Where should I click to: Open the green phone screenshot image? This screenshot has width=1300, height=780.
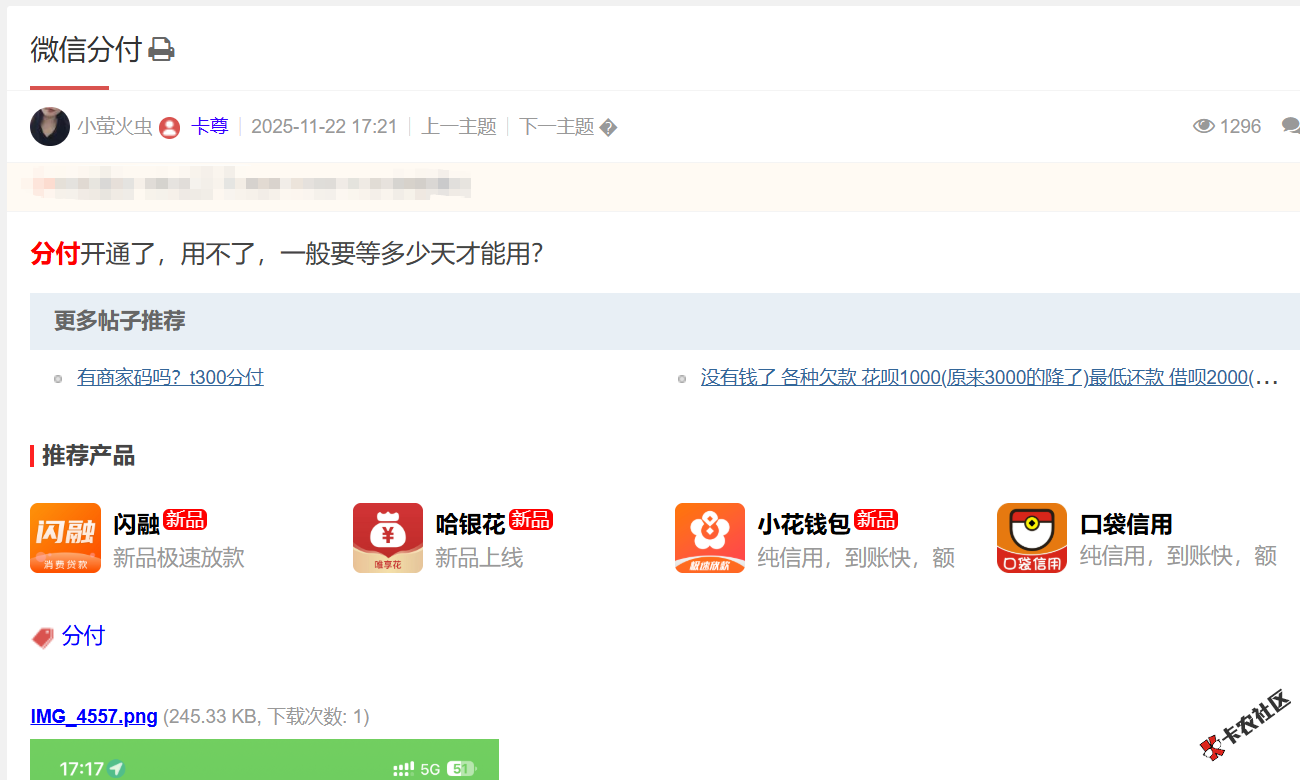[x=264, y=760]
